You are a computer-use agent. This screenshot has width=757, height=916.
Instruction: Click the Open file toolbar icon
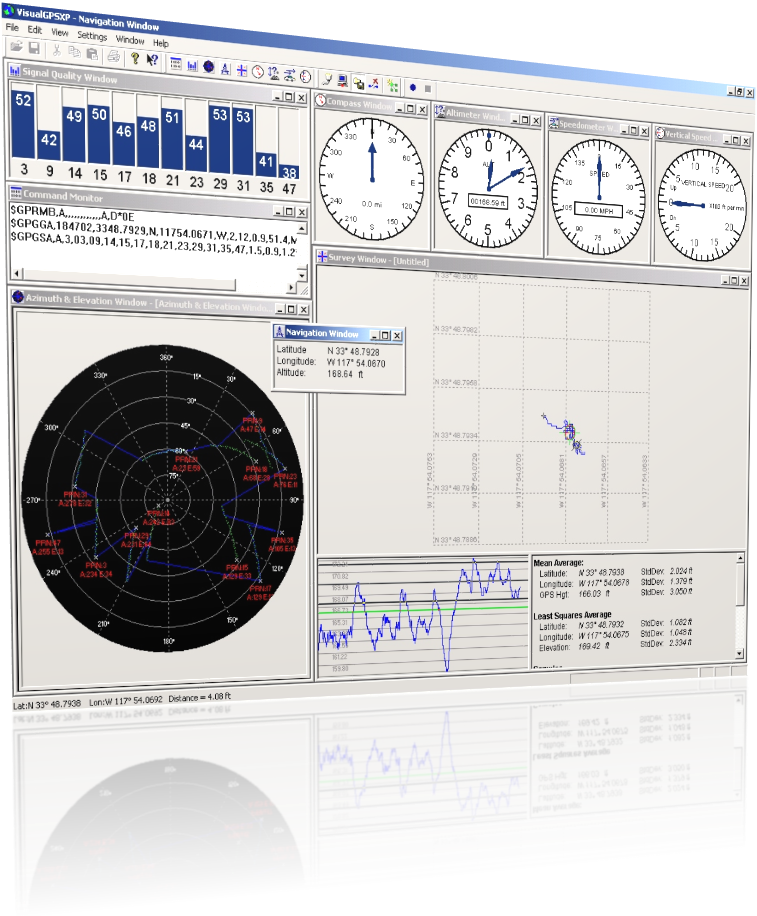(16, 47)
